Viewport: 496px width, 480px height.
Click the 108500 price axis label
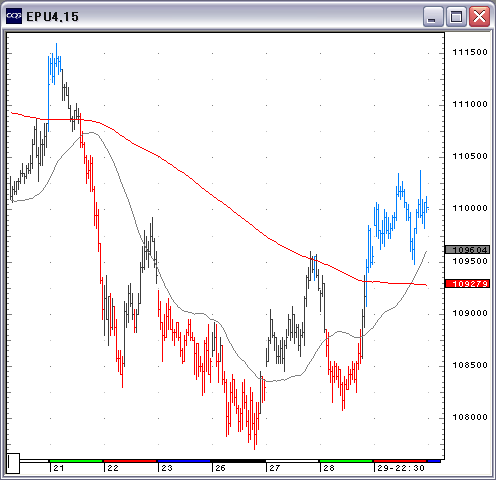point(470,365)
